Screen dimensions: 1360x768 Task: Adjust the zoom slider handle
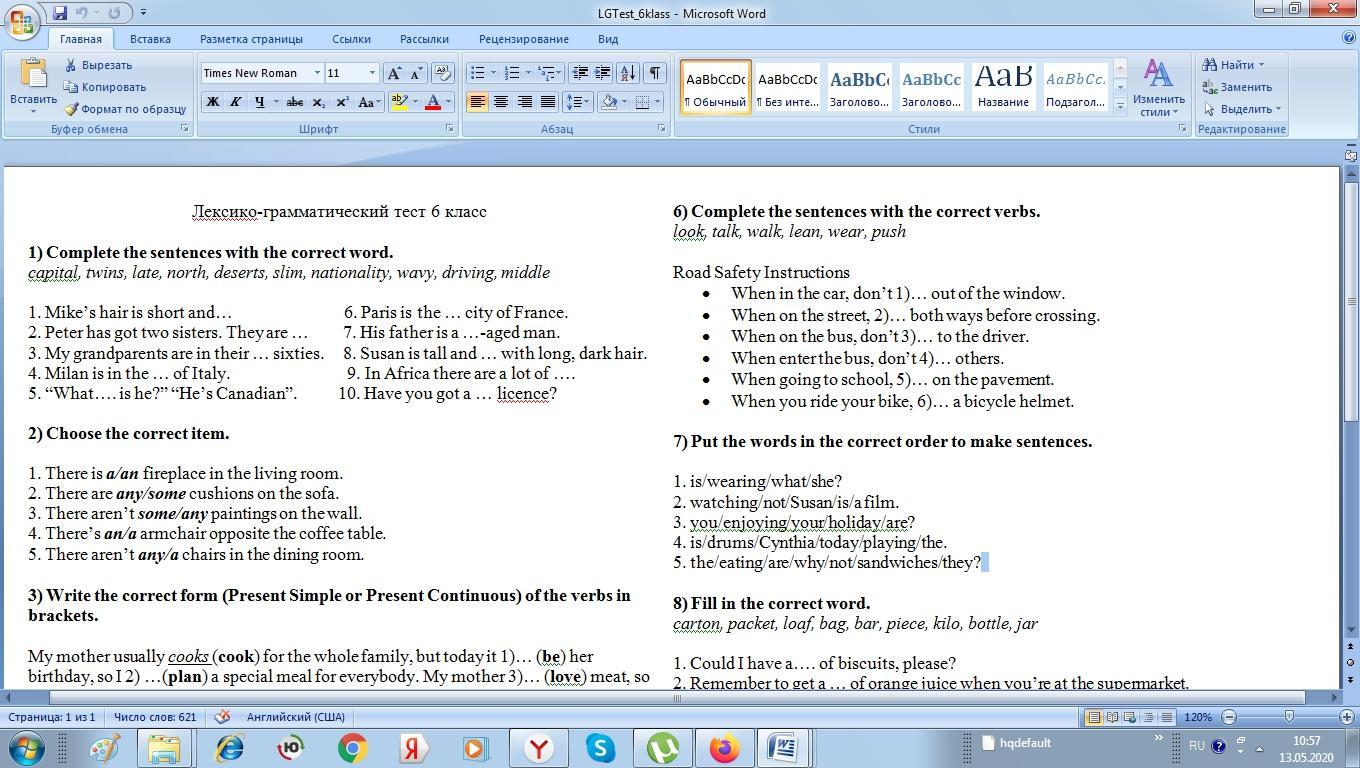coord(1289,717)
